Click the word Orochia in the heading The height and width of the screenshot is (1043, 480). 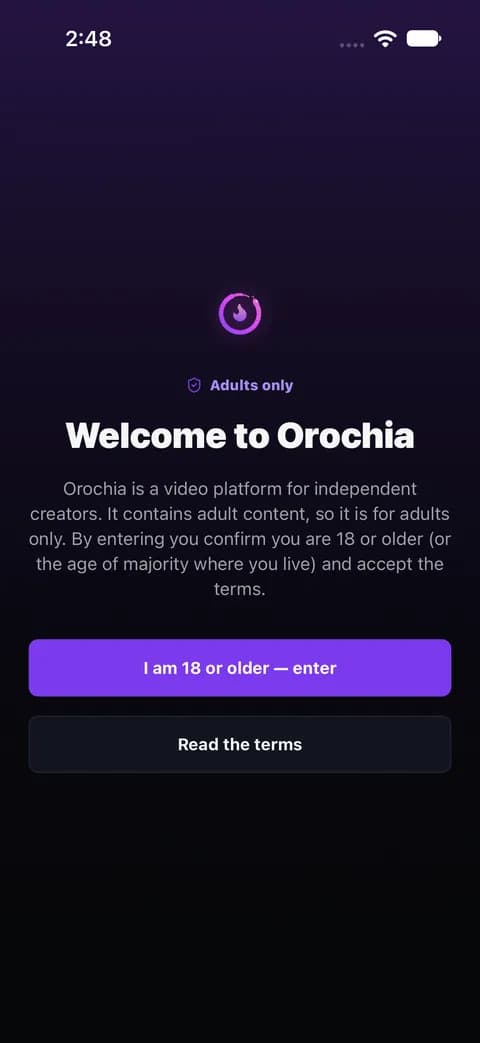pos(346,436)
